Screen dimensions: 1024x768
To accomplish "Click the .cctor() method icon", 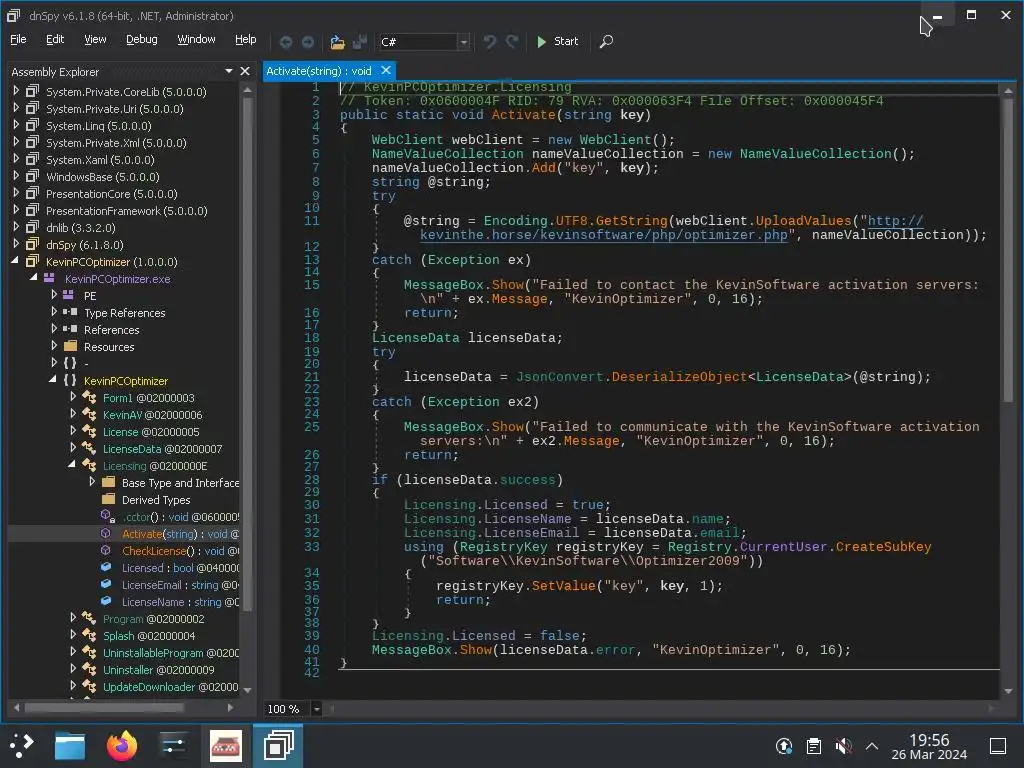I will coord(108,516).
